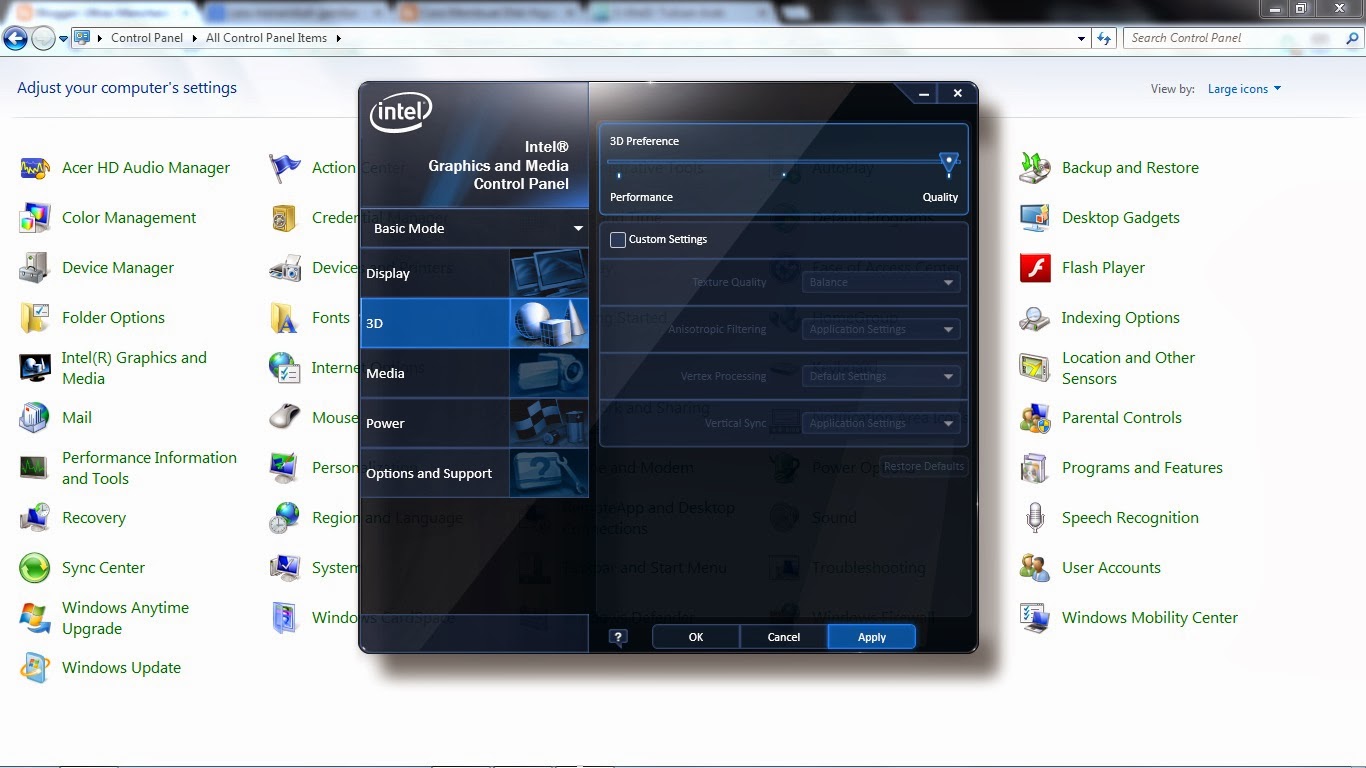Select the Power panel icon
This screenshot has width=1366, height=768.
pyautogui.click(x=385, y=423)
